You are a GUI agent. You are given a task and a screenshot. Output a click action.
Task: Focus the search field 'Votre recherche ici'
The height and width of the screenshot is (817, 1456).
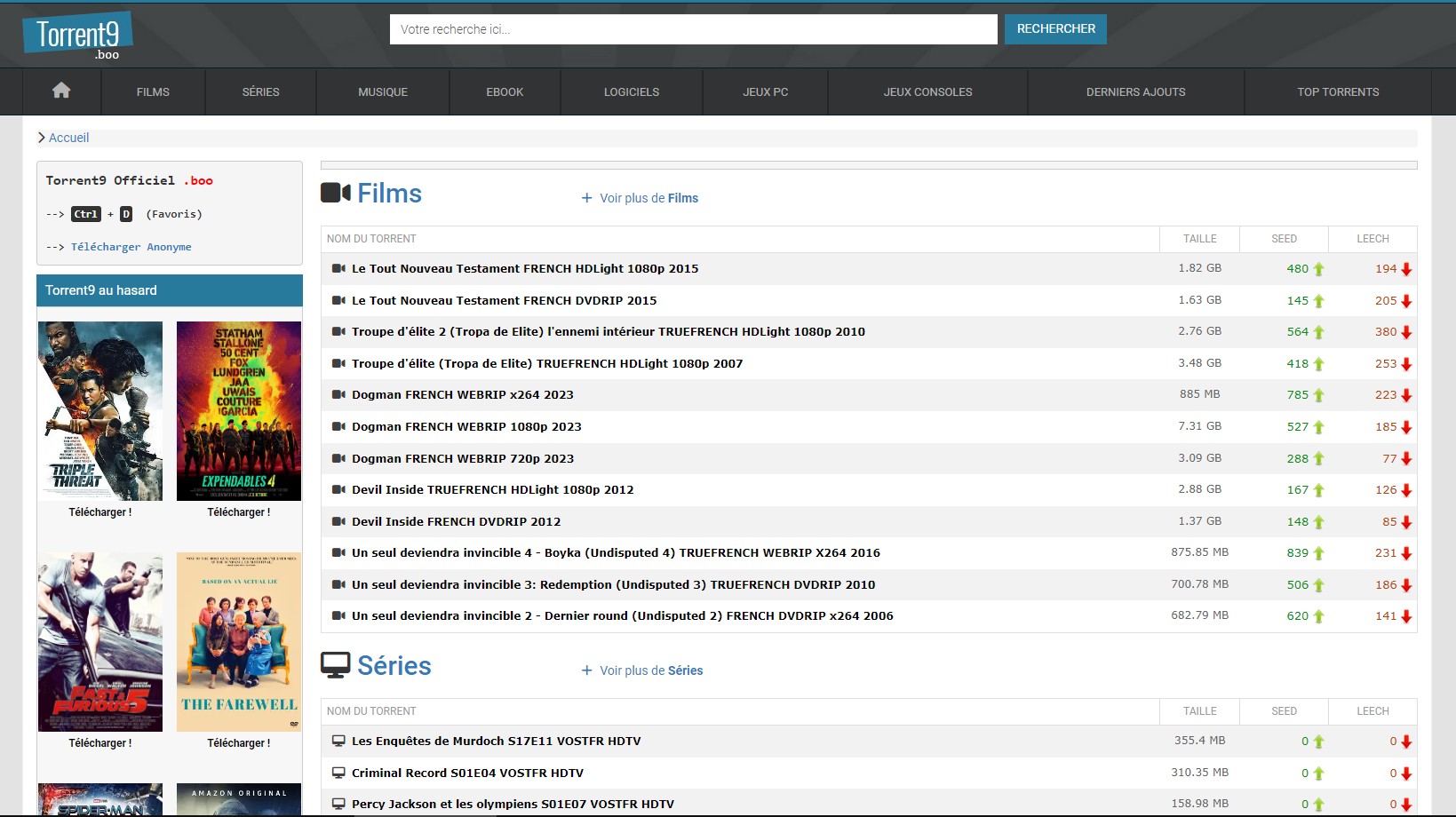tap(693, 29)
